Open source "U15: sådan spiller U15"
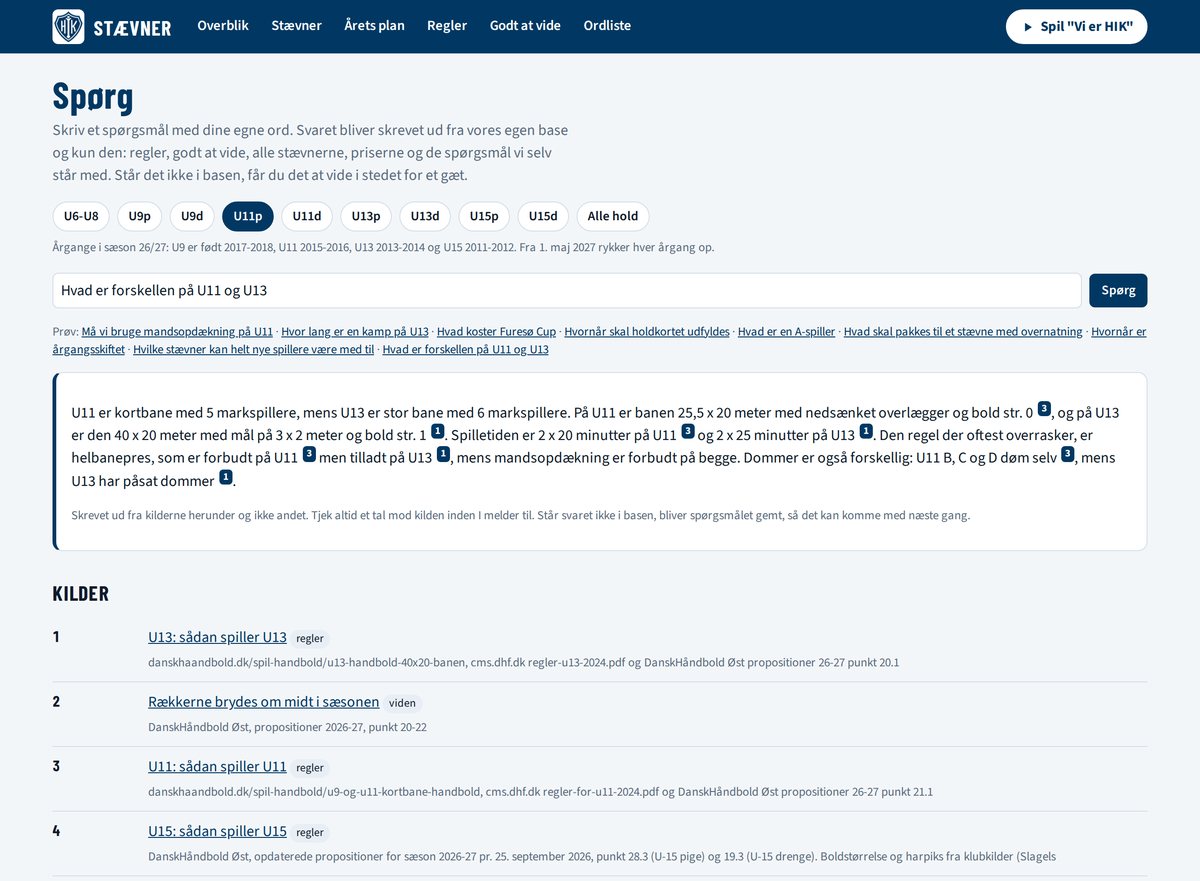1200x881 pixels. tap(217, 832)
